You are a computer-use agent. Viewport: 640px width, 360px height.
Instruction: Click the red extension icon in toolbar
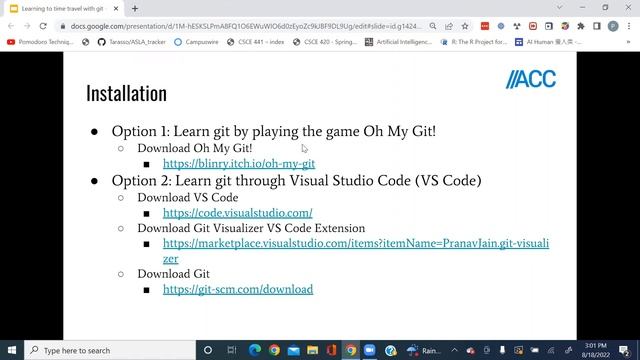pyautogui.click(x=484, y=26)
